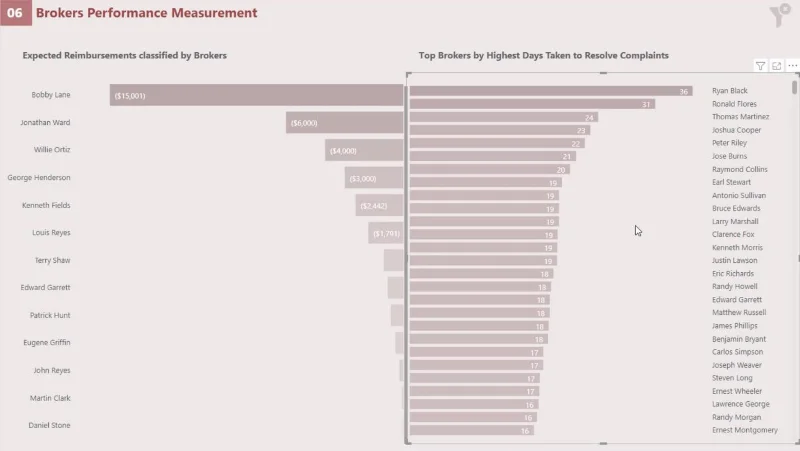This screenshot has height=451, width=800.
Task: Activate Focus mode icon on the visual
Action: (777, 66)
